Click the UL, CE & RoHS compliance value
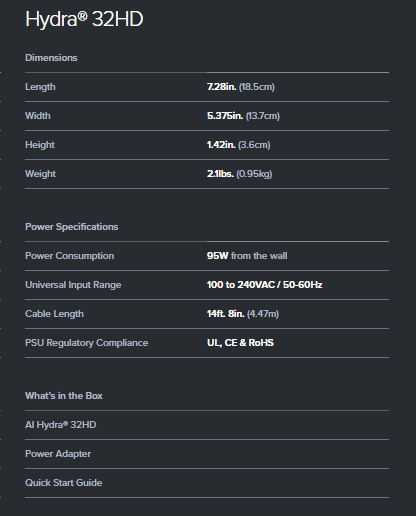416x516 pixels. click(x=240, y=343)
